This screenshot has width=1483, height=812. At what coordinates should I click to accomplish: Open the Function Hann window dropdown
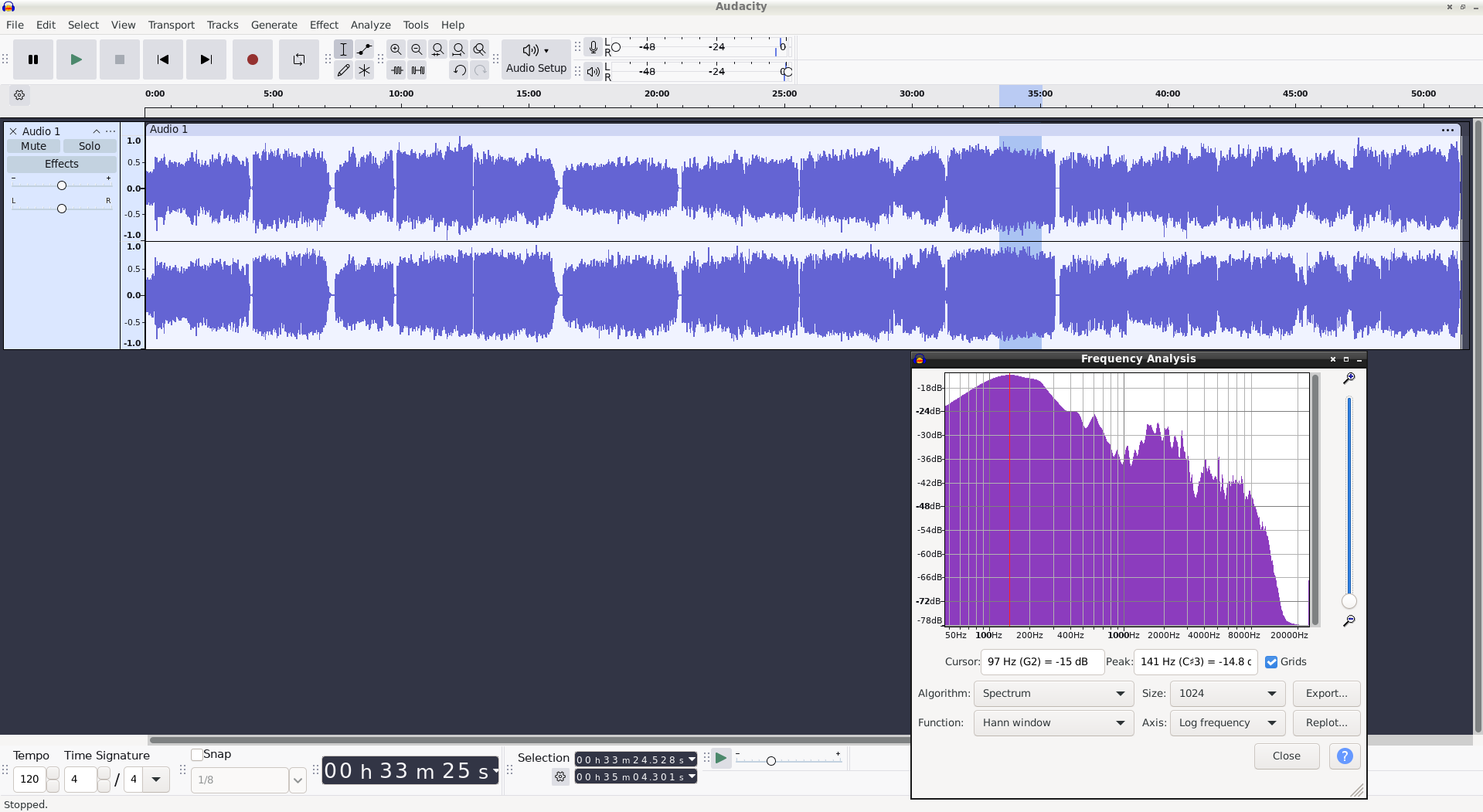[1053, 723]
